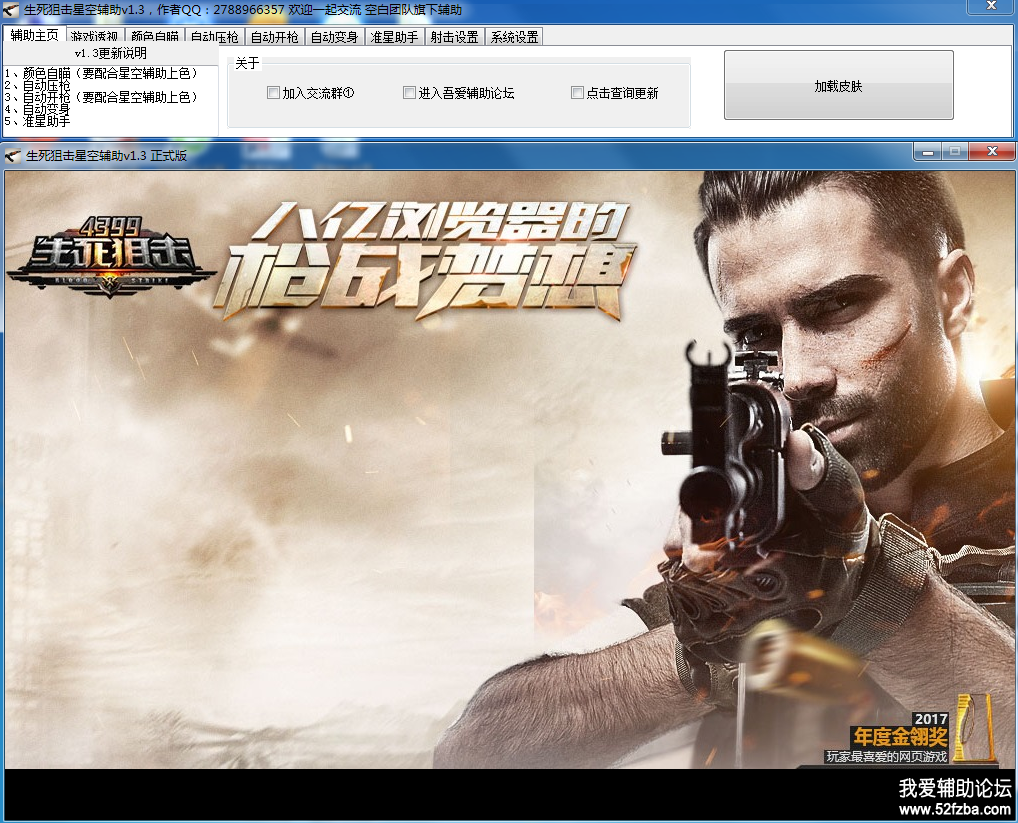Click the 2、自动压枪 update note line

(37, 85)
